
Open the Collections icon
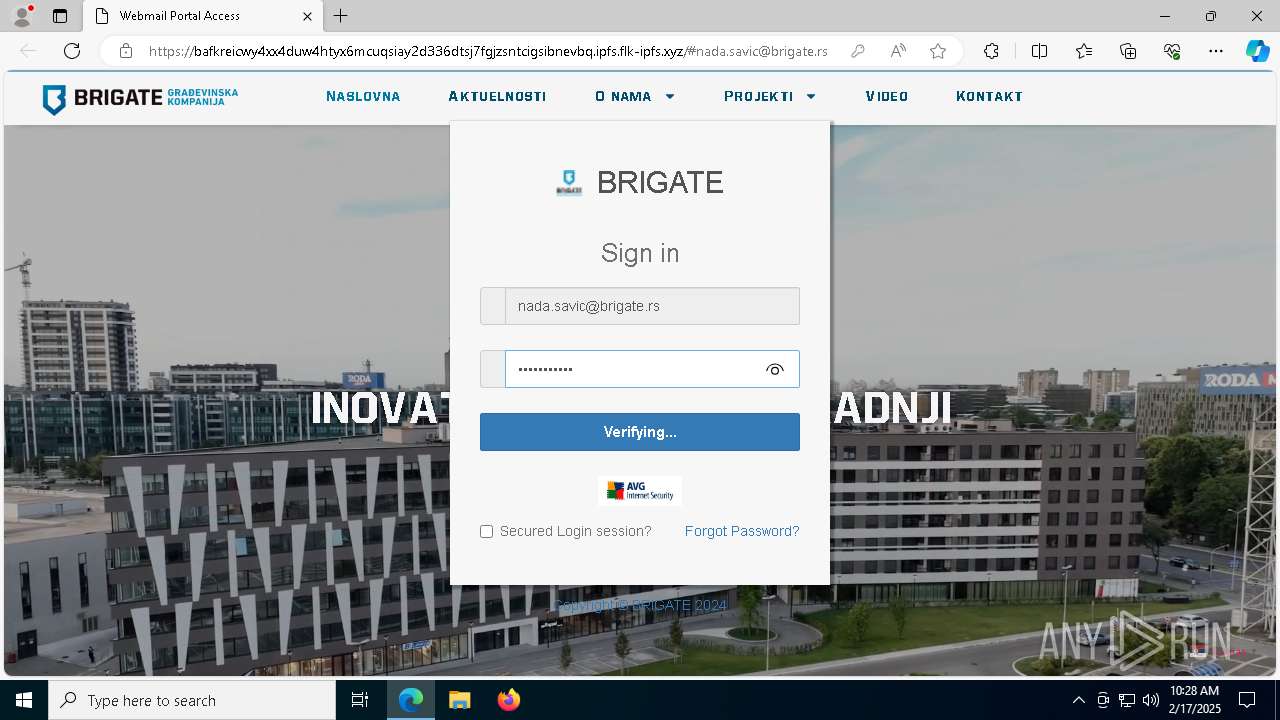[1128, 51]
